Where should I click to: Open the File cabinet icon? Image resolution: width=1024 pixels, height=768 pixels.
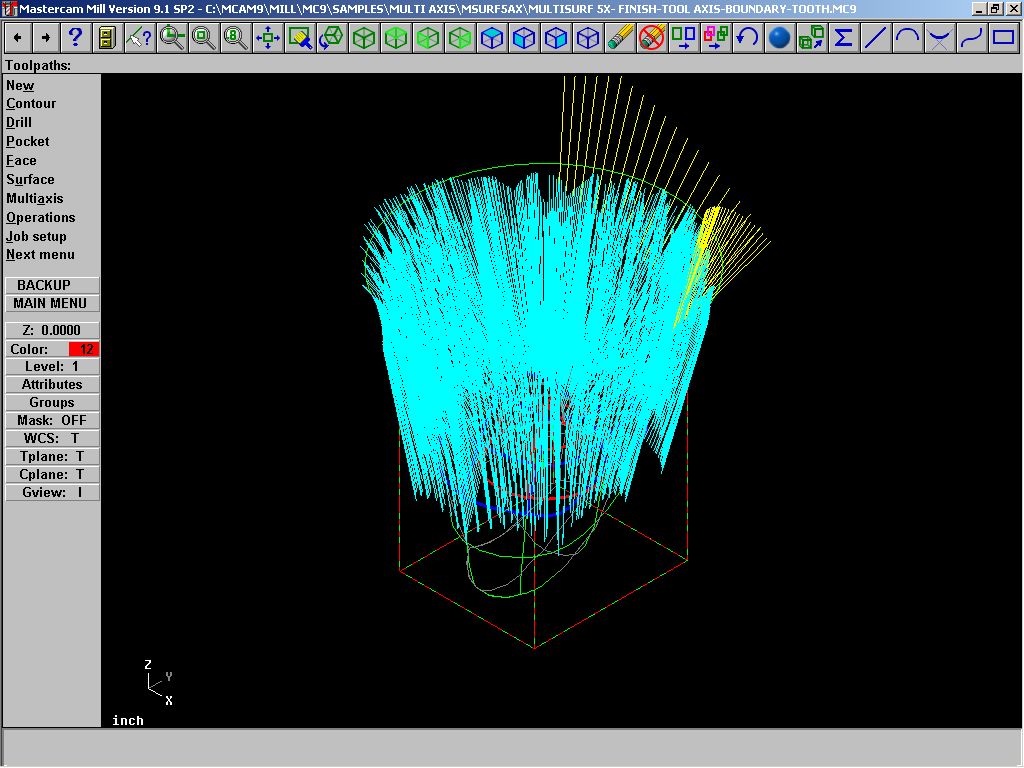(107, 38)
